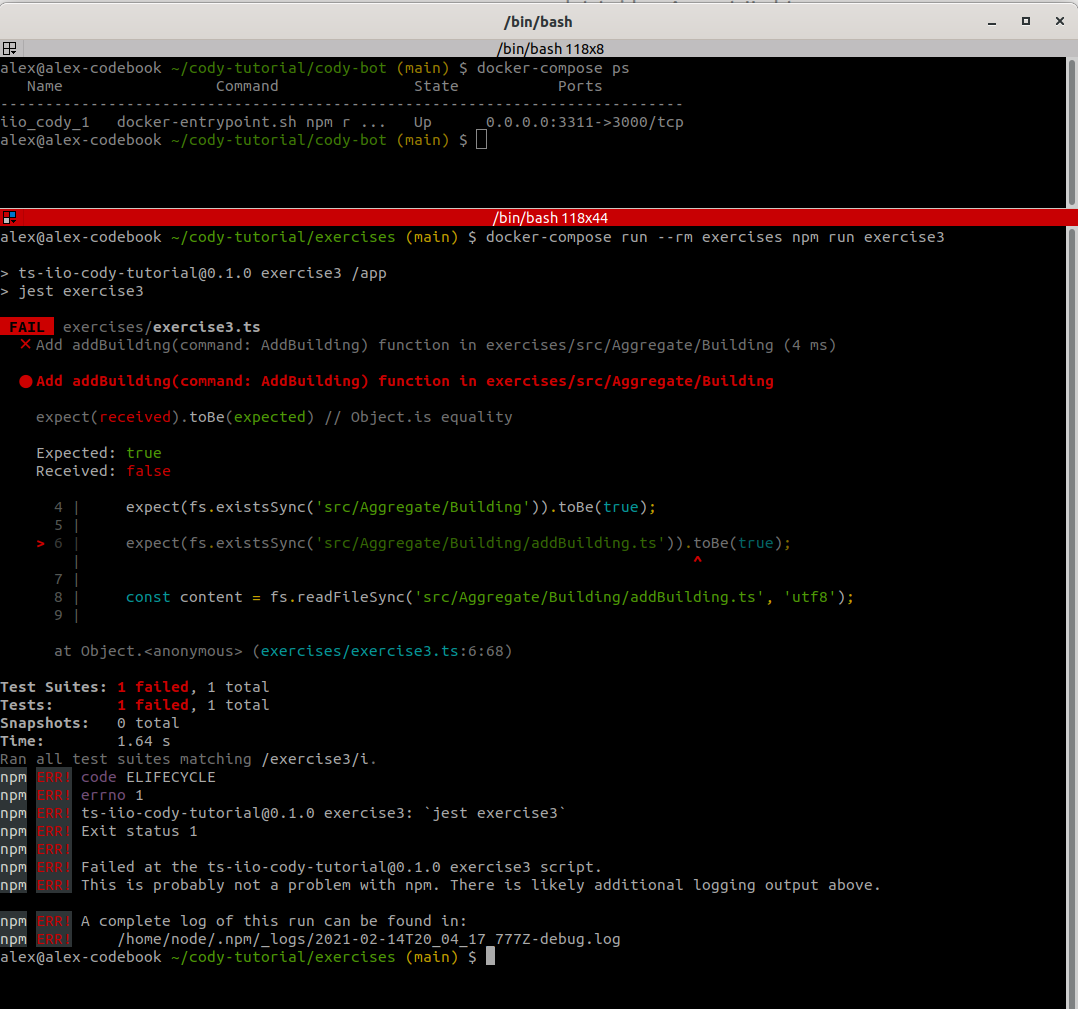Click the 'Ports' column header in the top pane

coord(580,86)
